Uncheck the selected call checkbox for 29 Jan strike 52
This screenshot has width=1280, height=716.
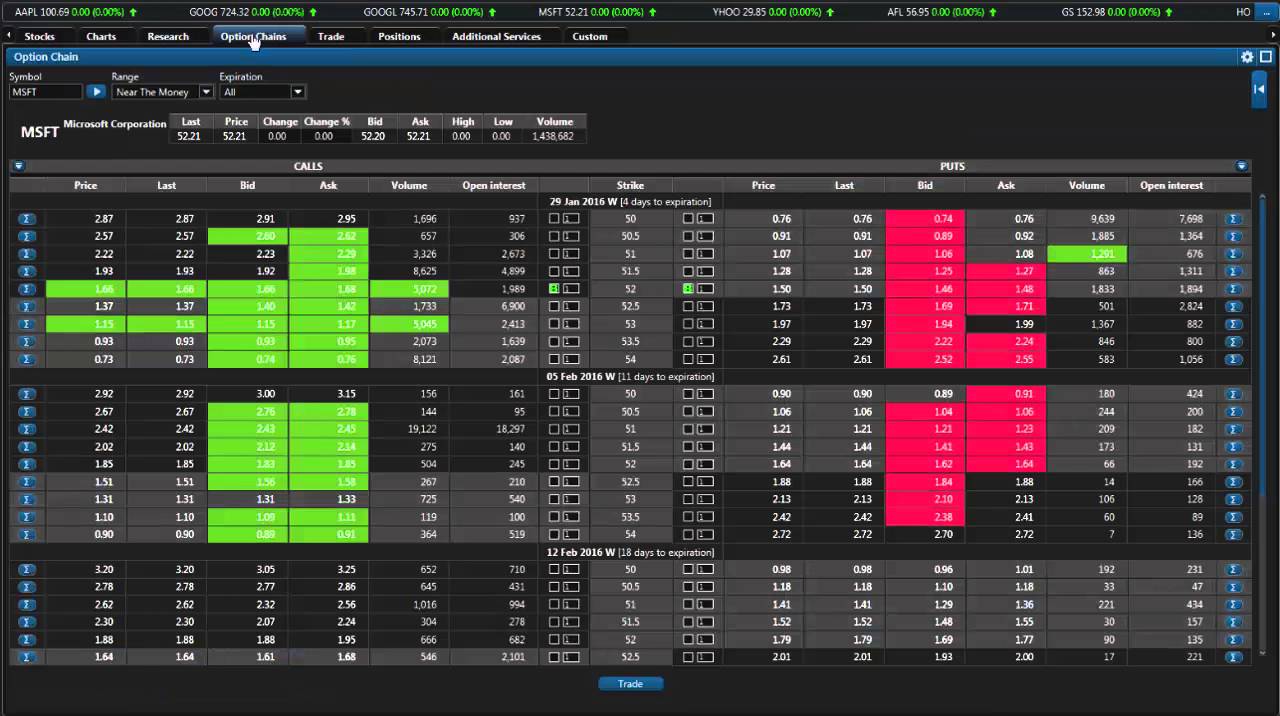point(554,289)
